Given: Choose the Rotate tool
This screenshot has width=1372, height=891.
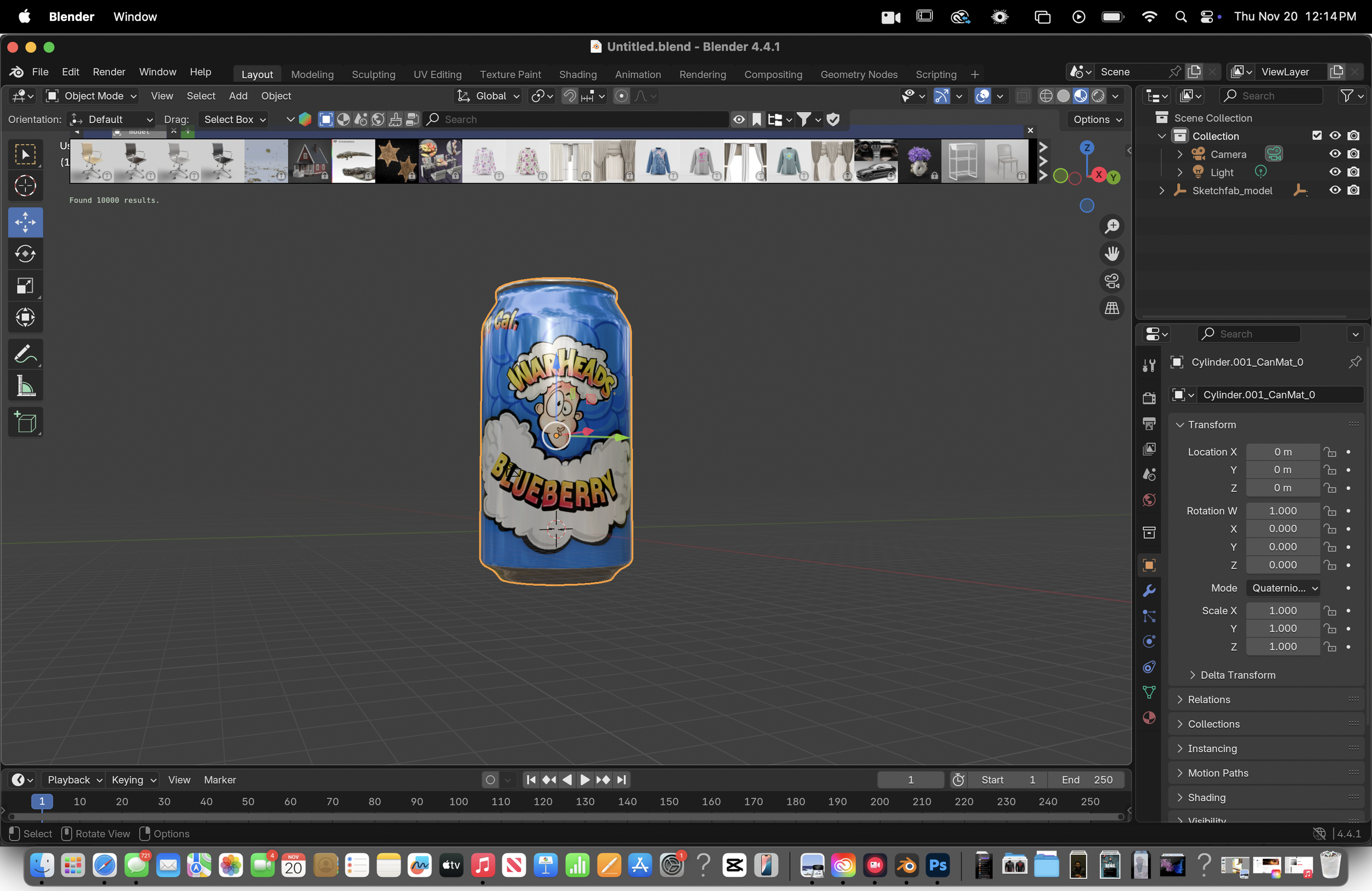Looking at the screenshot, I should (x=25, y=254).
